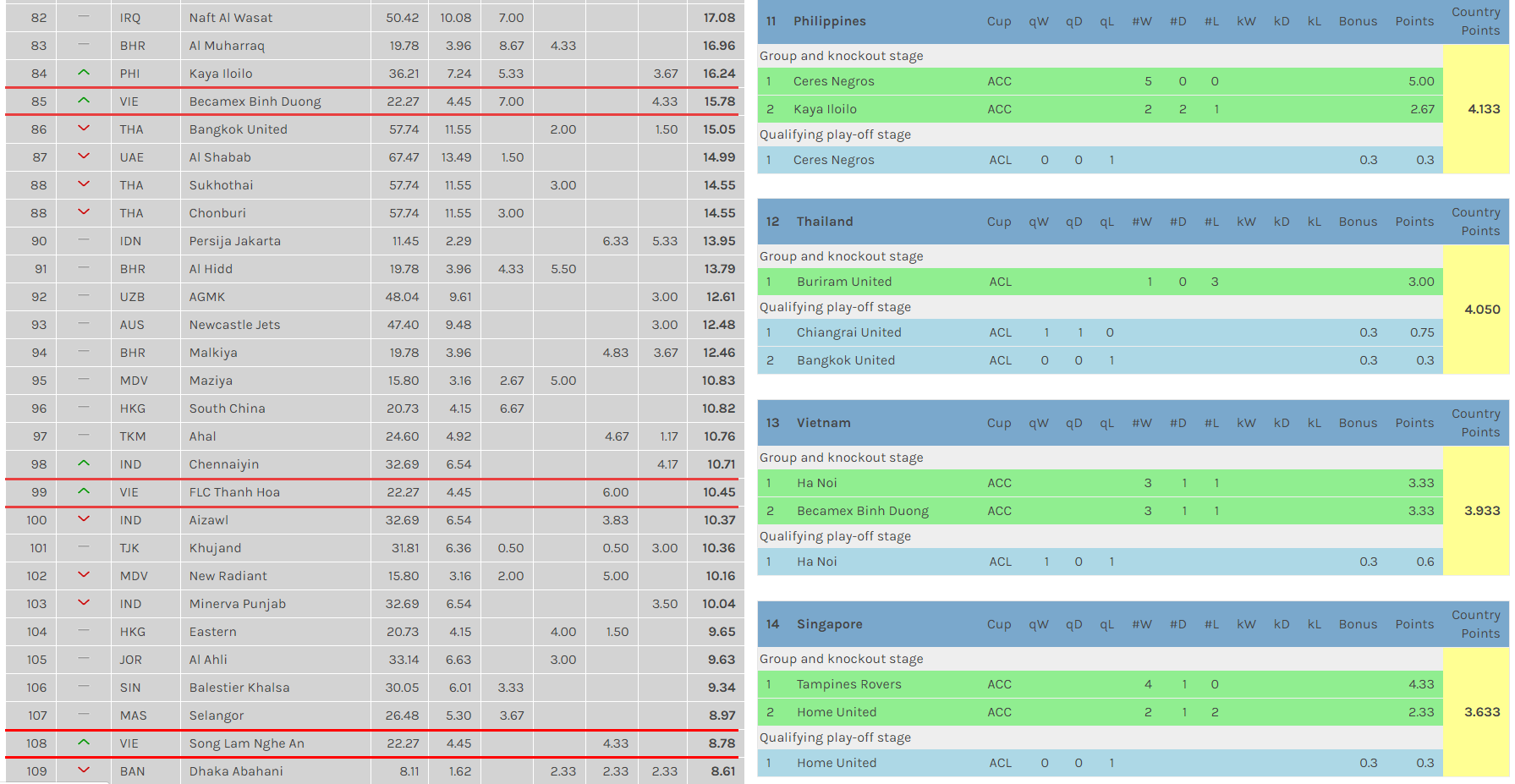Click the red down arrow for Minerva Punjab
This screenshot has height=784, width=1515.
(x=83, y=603)
